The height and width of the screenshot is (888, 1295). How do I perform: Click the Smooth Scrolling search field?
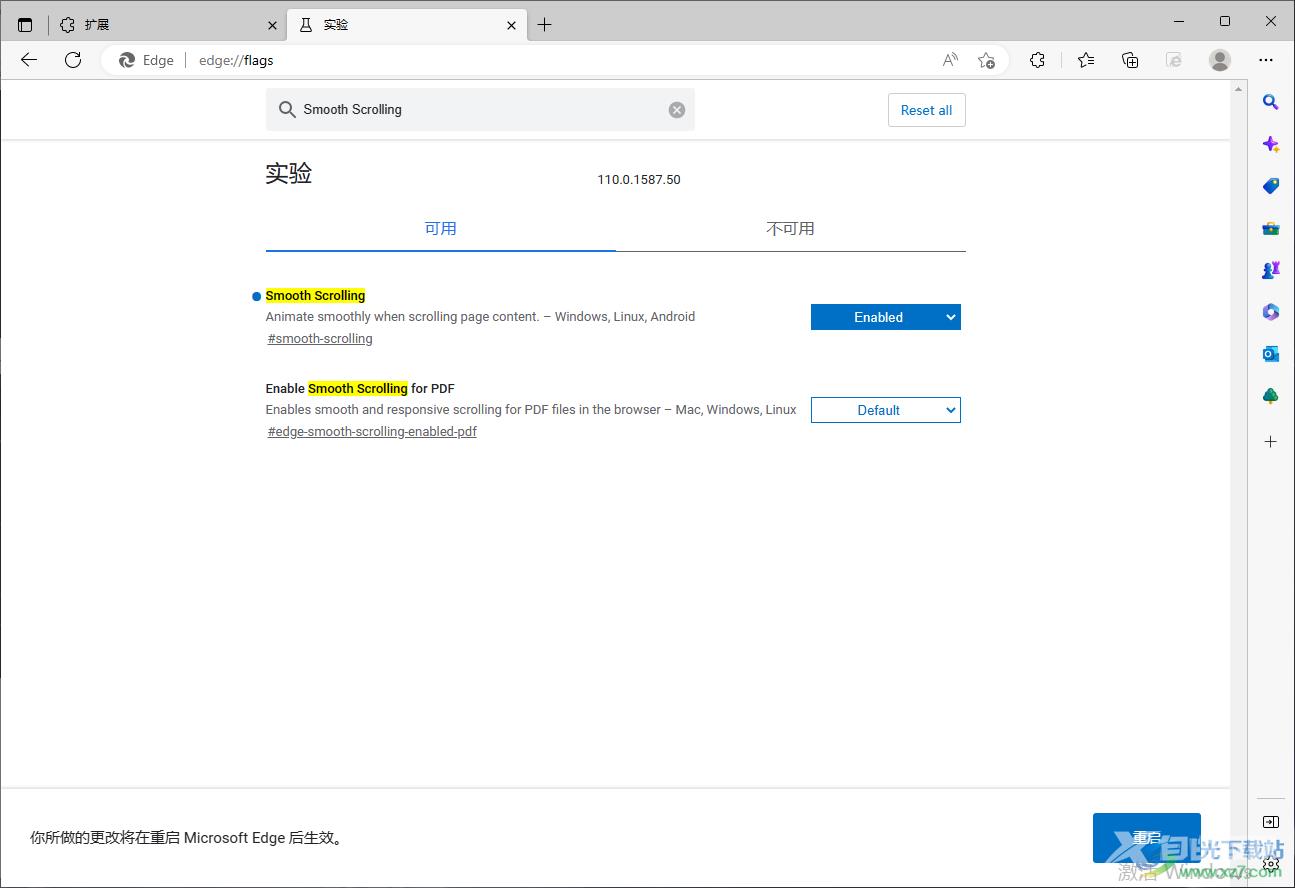(482, 110)
